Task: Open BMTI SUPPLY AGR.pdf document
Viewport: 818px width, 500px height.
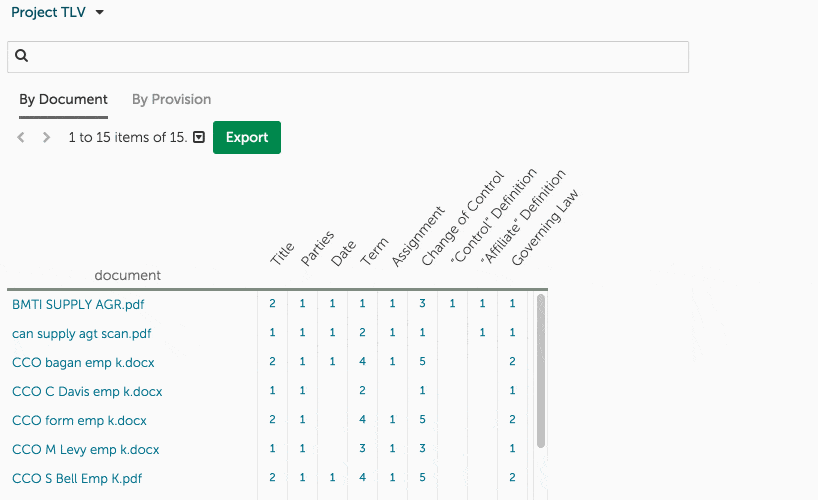Action: tap(78, 304)
